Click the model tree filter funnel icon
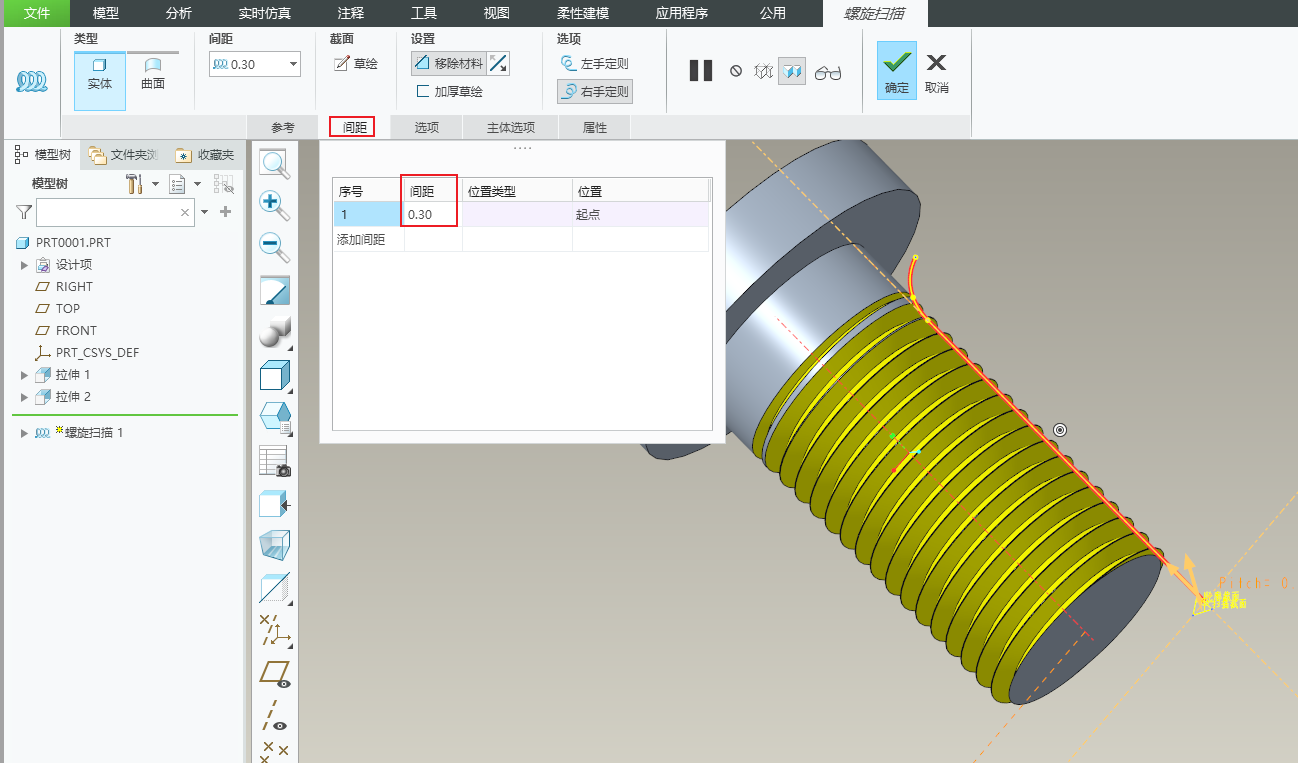This screenshot has width=1298, height=763. (x=24, y=212)
